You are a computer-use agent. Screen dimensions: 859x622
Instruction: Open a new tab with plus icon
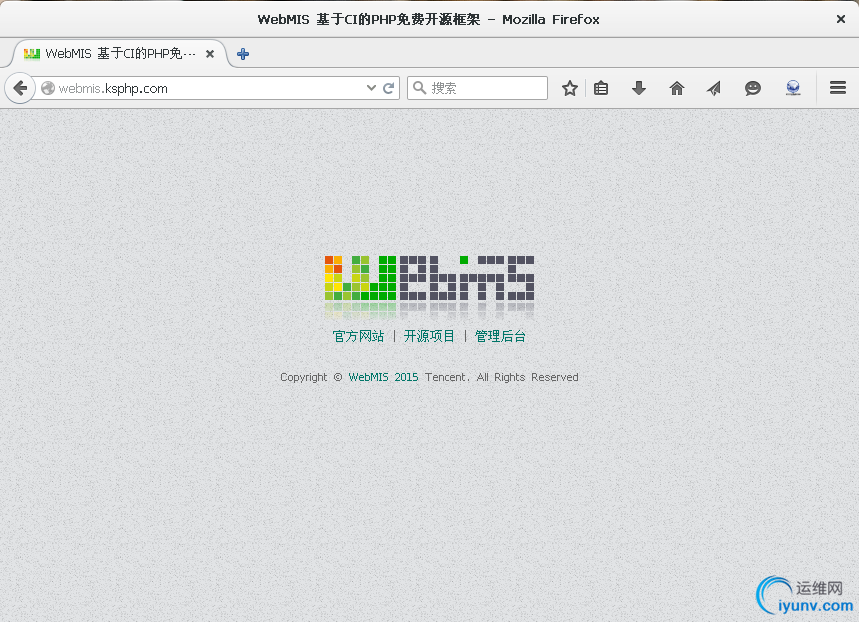point(243,54)
